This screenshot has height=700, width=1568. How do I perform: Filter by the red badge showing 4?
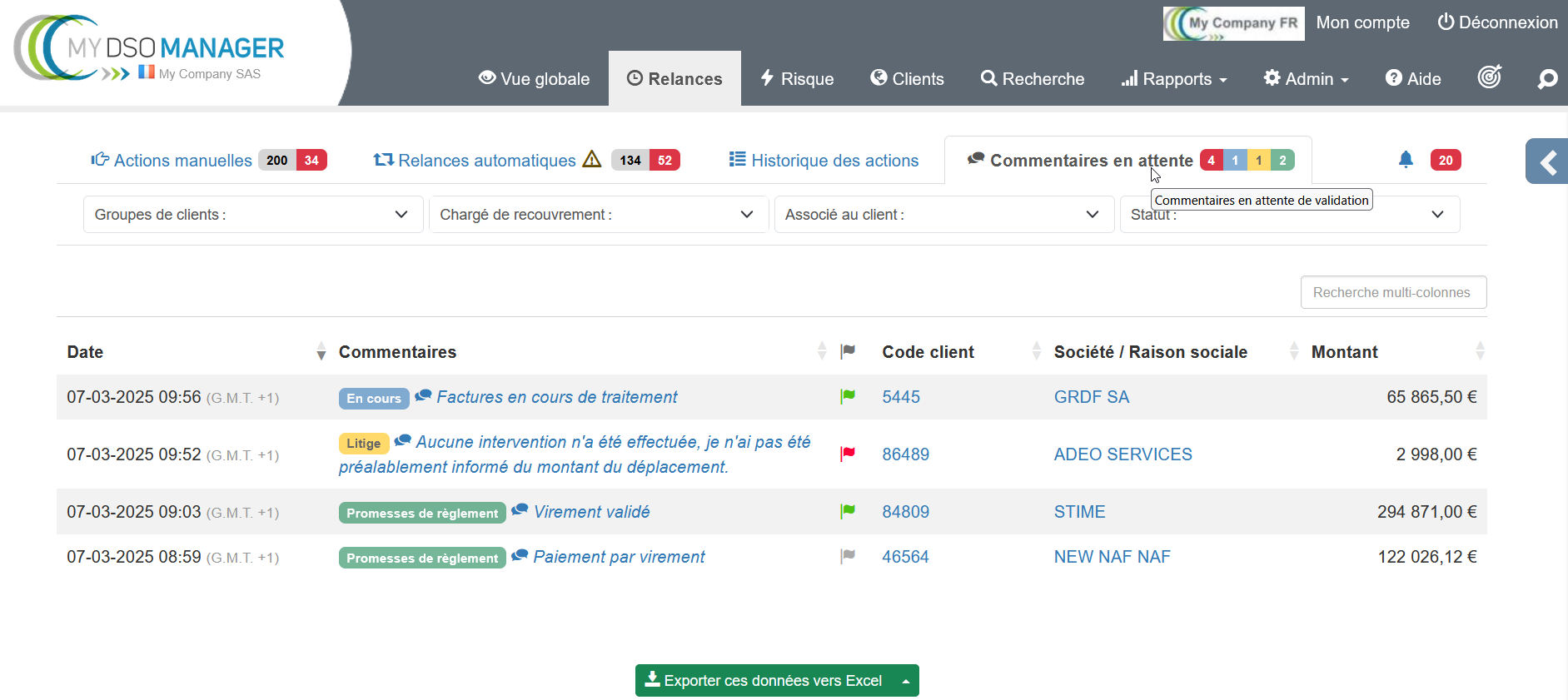coord(1211,161)
